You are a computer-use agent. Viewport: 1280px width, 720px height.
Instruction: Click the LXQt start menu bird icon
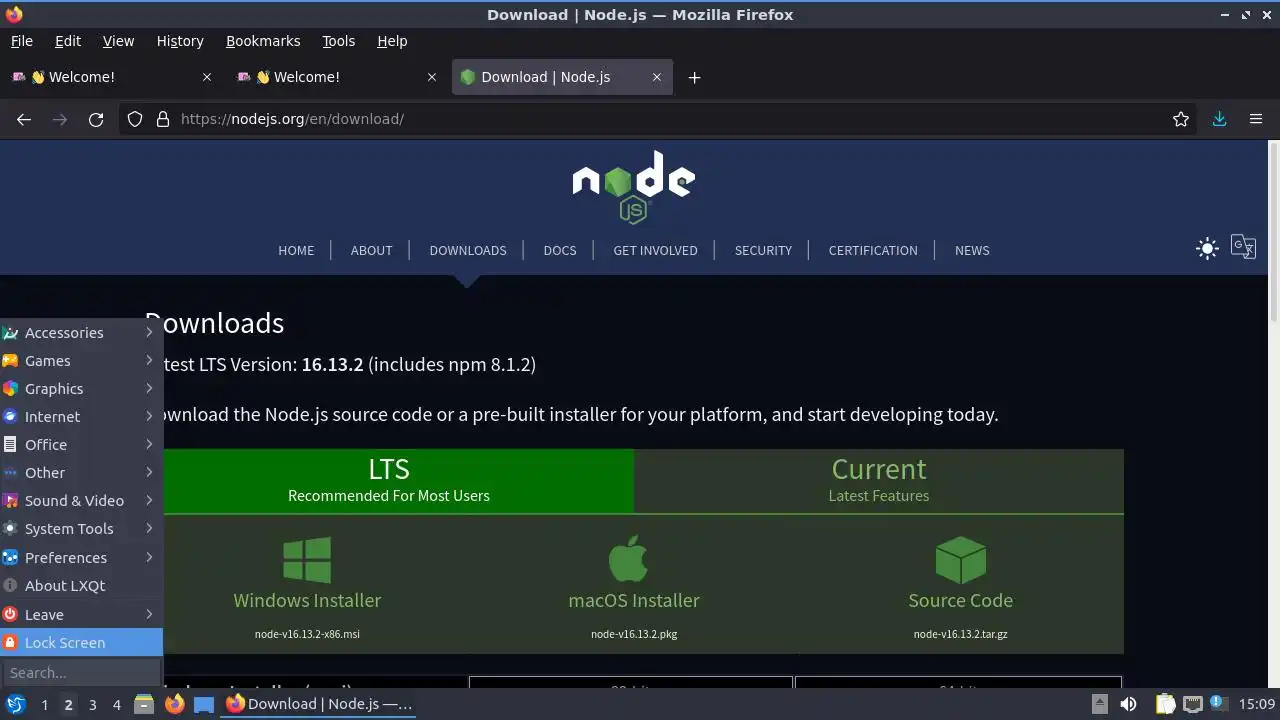[16, 704]
